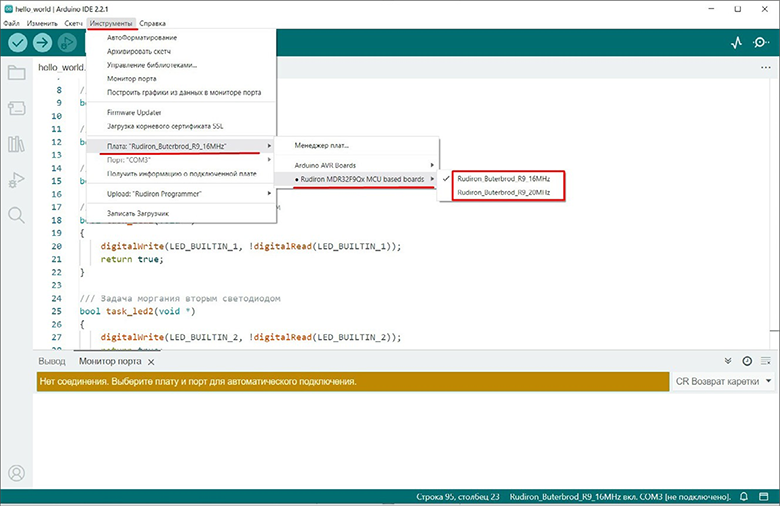Click board status Rudiron_Buterbrod_R9_16MHz in status bar
This screenshot has width=780, height=506.
pos(620,497)
